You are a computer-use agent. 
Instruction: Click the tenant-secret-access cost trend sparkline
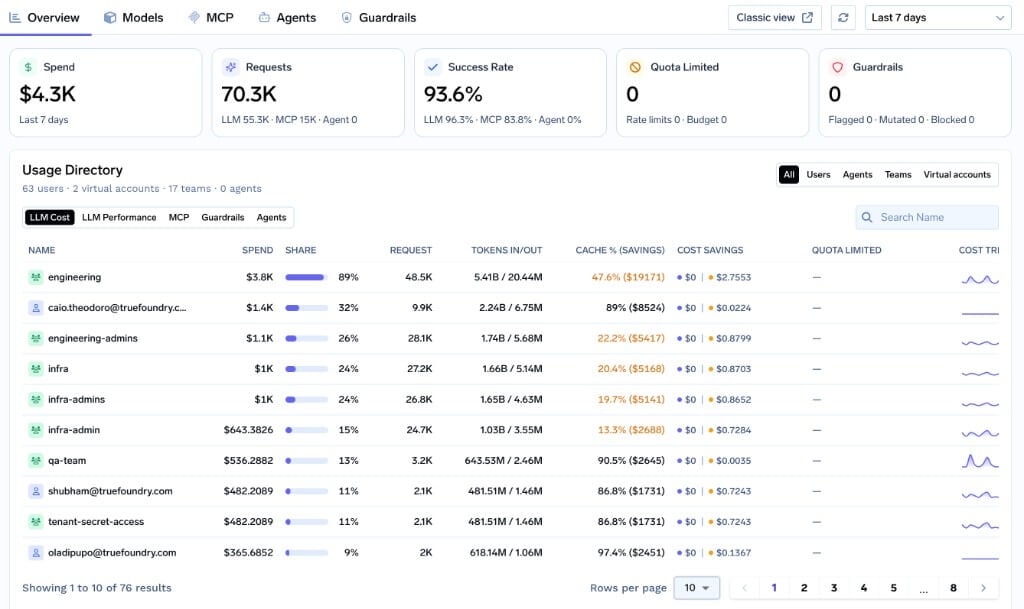[x=980, y=524]
